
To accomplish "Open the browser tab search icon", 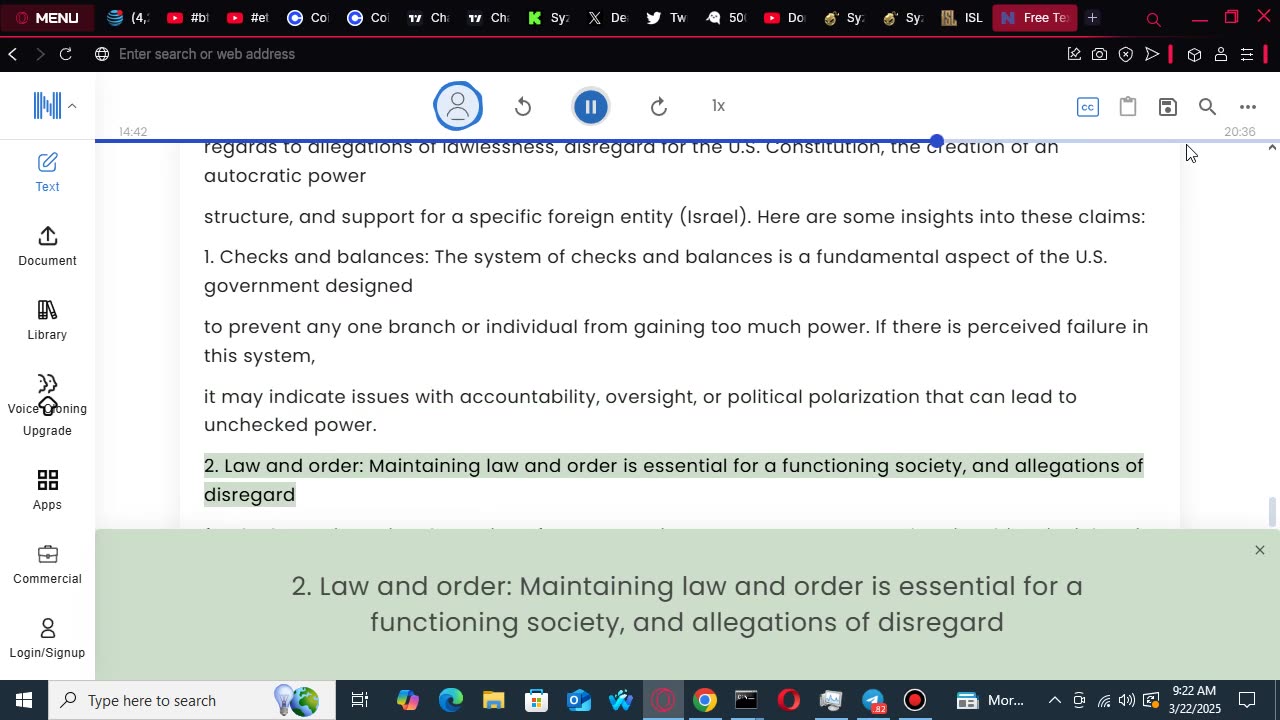I will click(1153, 19).
